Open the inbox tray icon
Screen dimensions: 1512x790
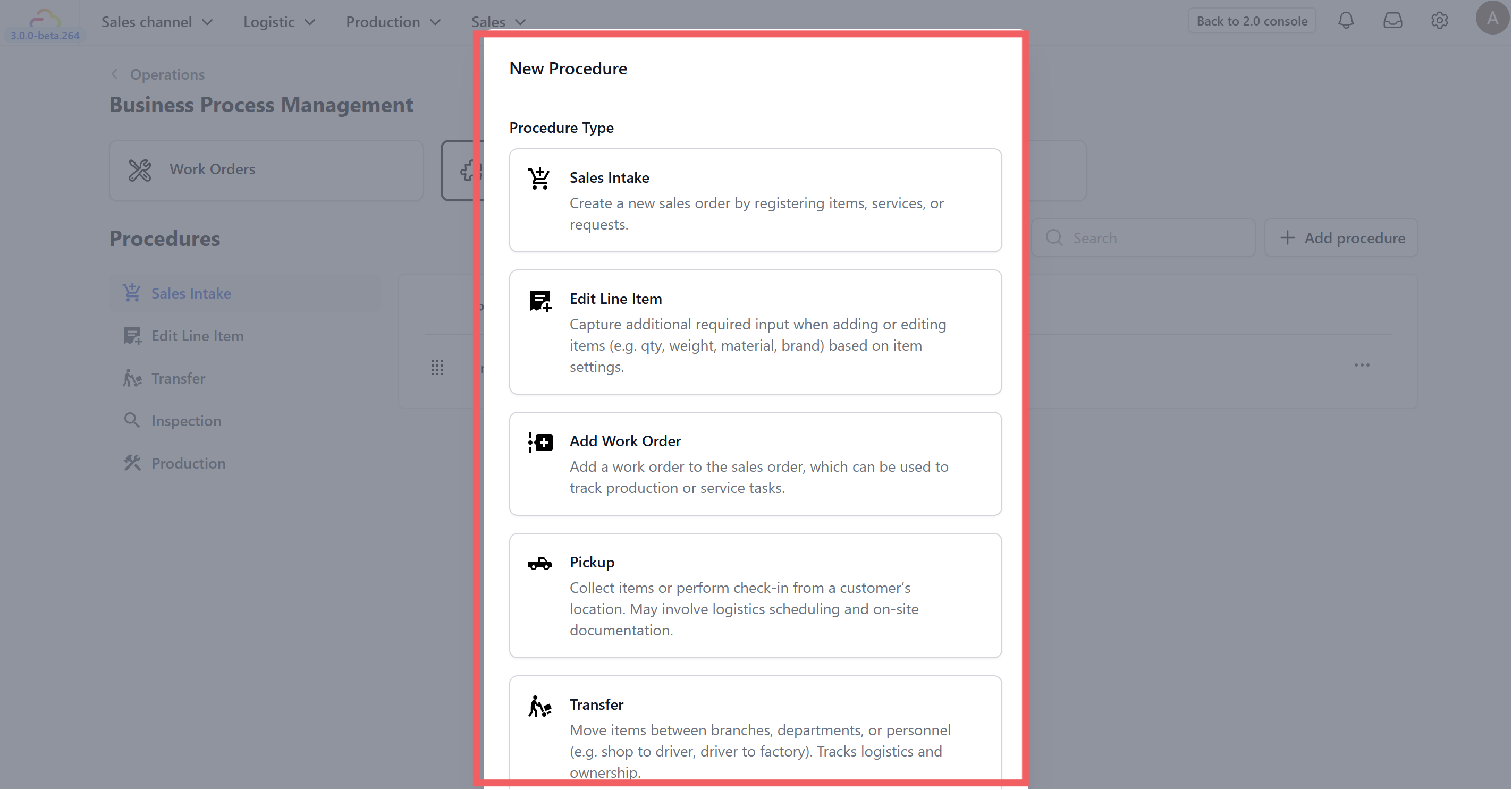[x=1392, y=21]
